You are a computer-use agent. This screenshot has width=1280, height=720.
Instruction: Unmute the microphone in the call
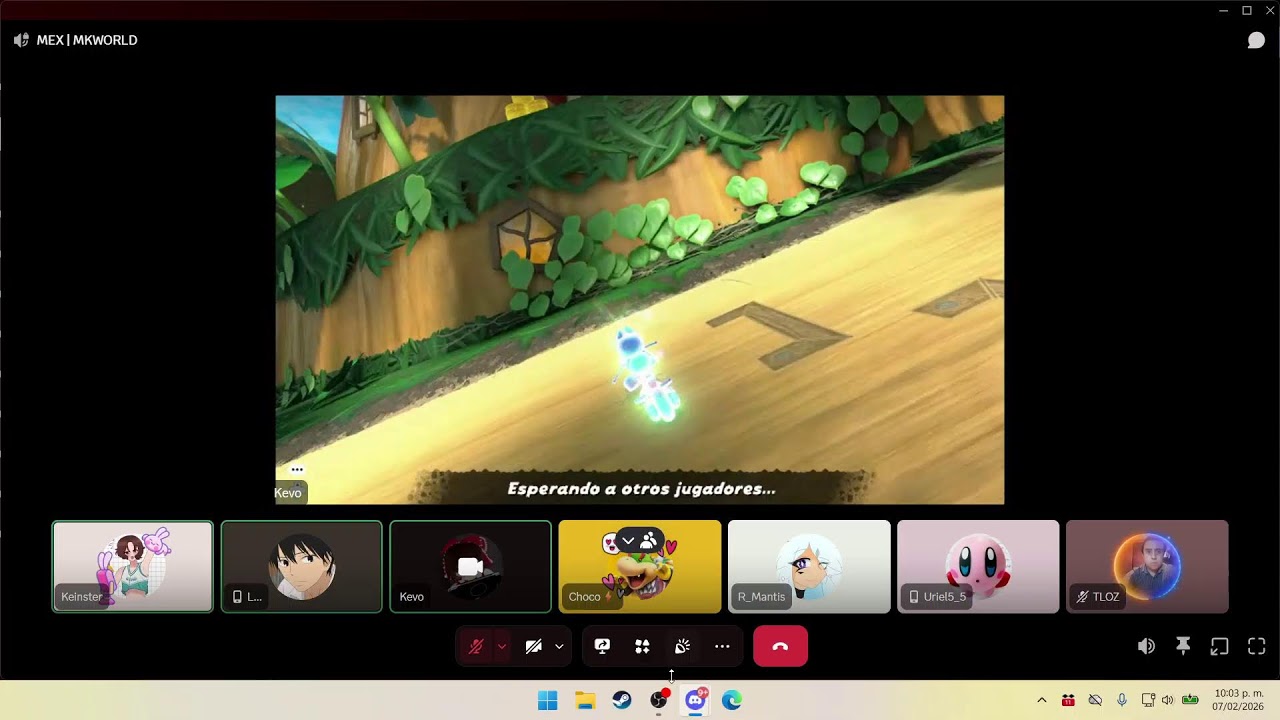tap(476, 647)
